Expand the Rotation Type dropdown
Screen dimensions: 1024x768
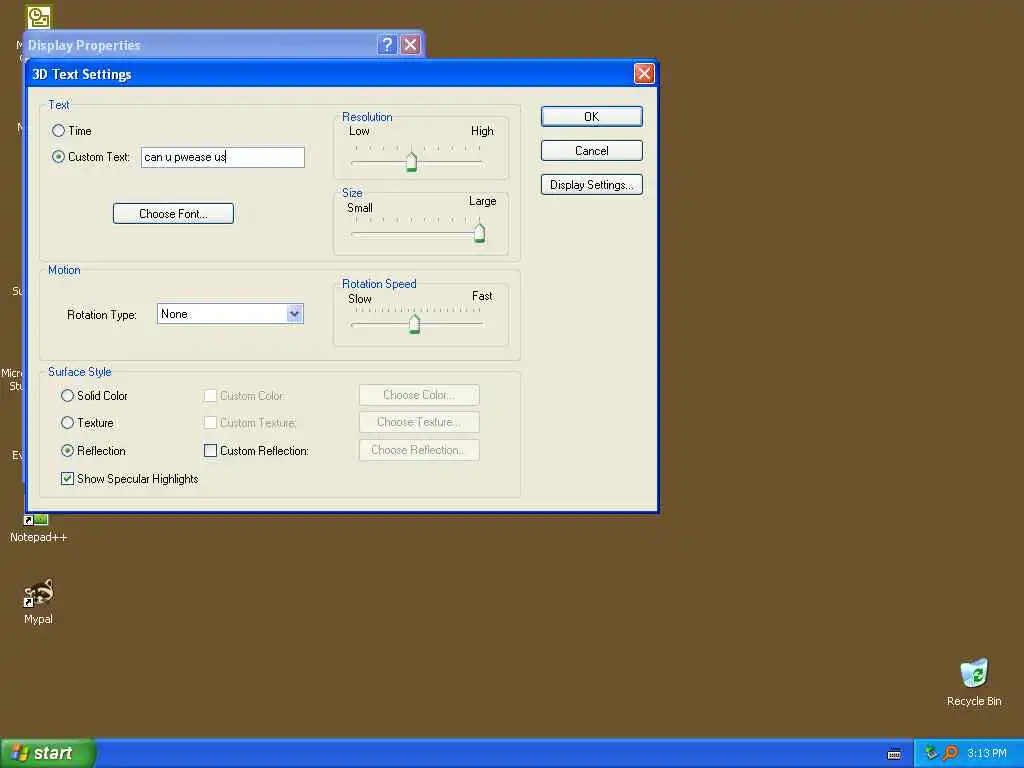[x=295, y=314]
